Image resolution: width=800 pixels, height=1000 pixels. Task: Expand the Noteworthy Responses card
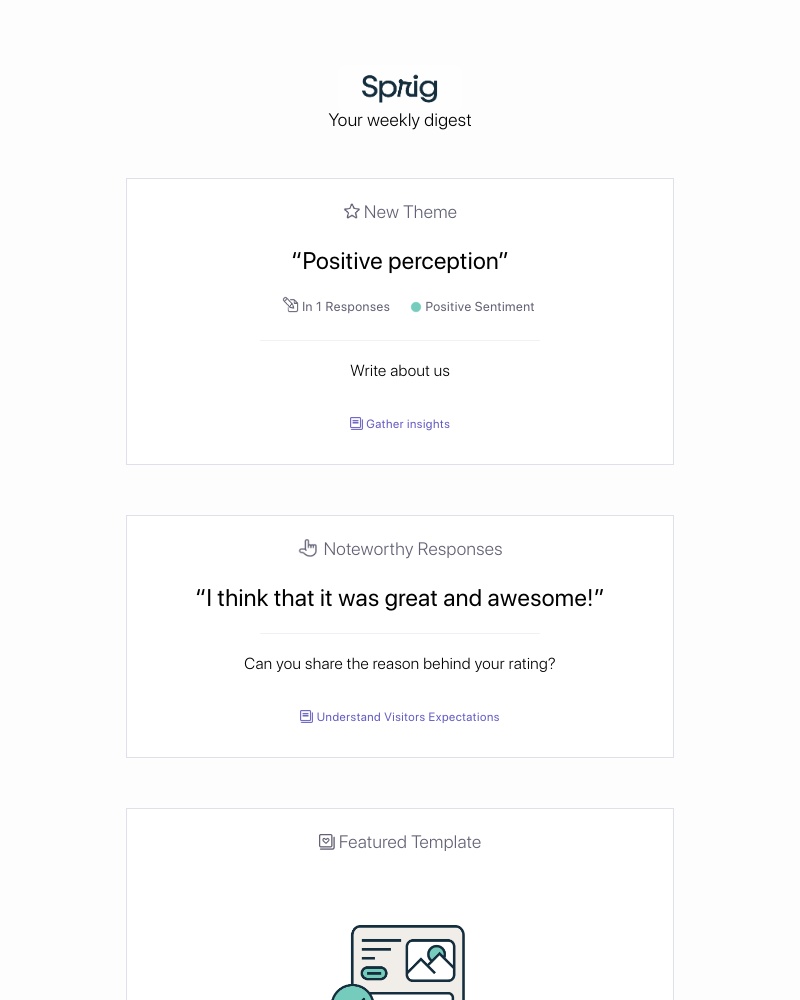coord(400,636)
